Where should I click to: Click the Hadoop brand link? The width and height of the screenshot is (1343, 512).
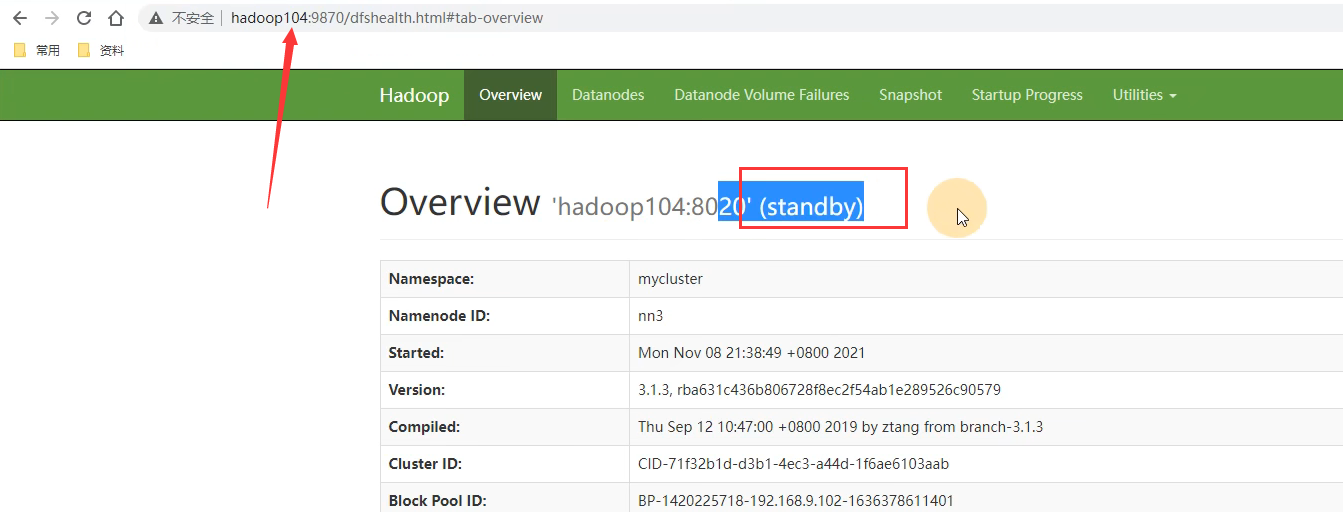[414, 95]
